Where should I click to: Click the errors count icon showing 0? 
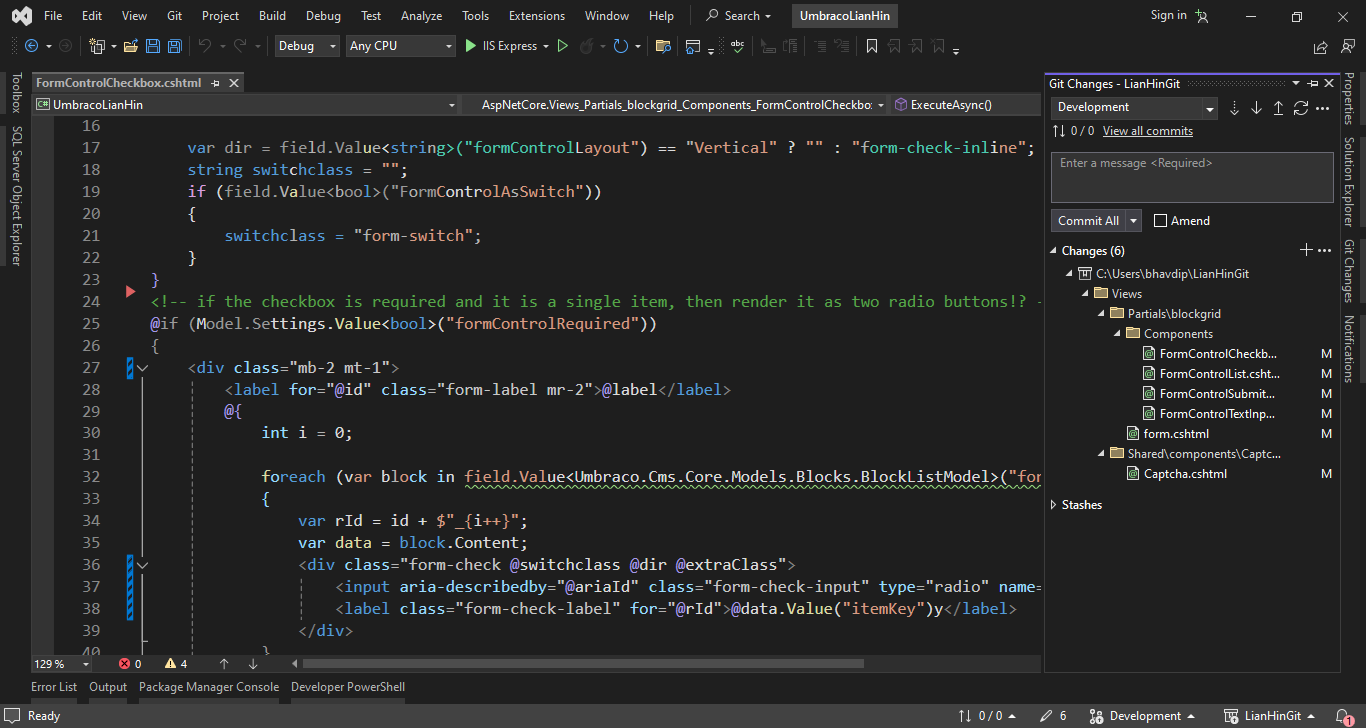pyautogui.click(x=124, y=663)
